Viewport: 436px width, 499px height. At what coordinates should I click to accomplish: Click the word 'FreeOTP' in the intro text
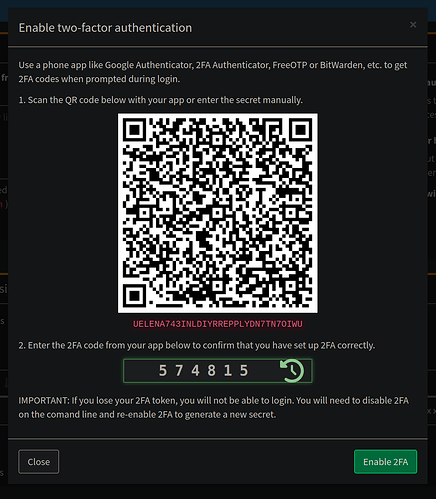[290, 65]
